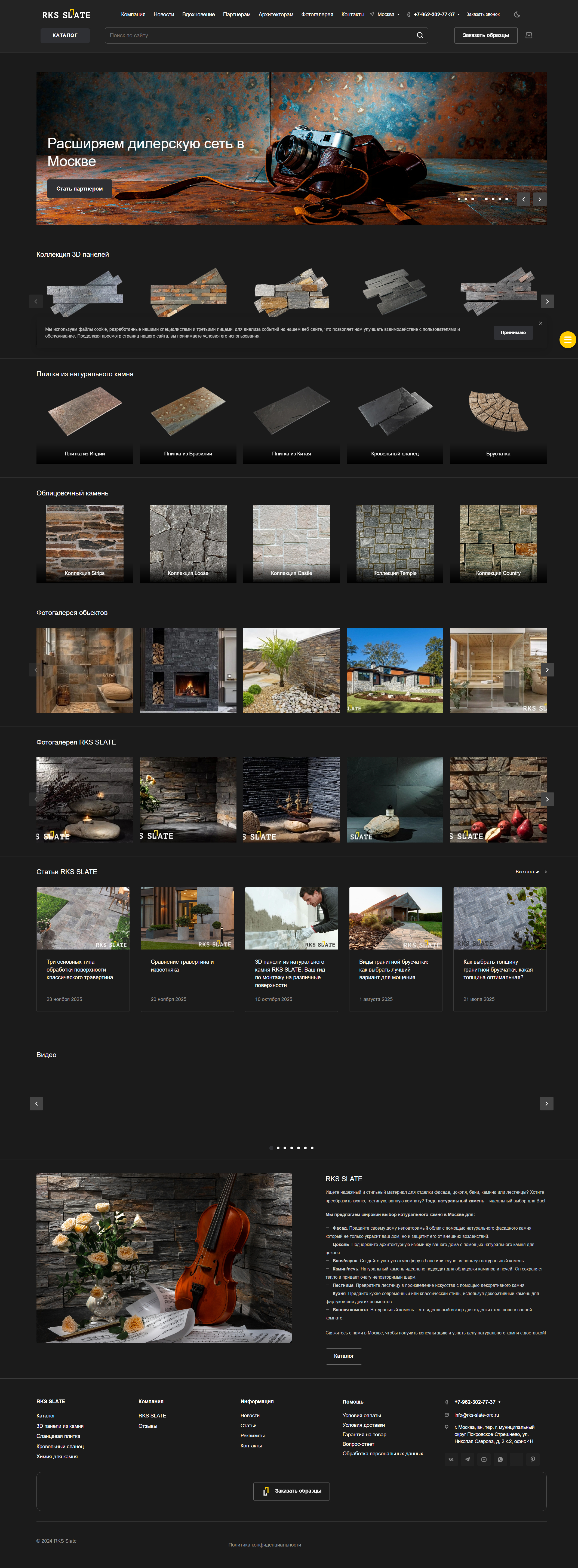Show next hero banner slide
The image size is (578, 1568).
tap(540, 199)
